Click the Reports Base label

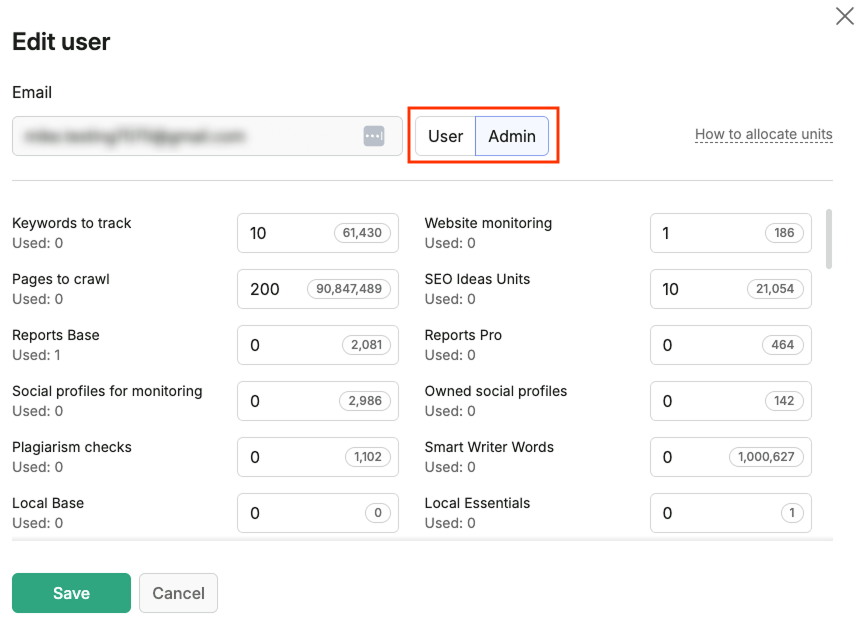tap(56, 335)
